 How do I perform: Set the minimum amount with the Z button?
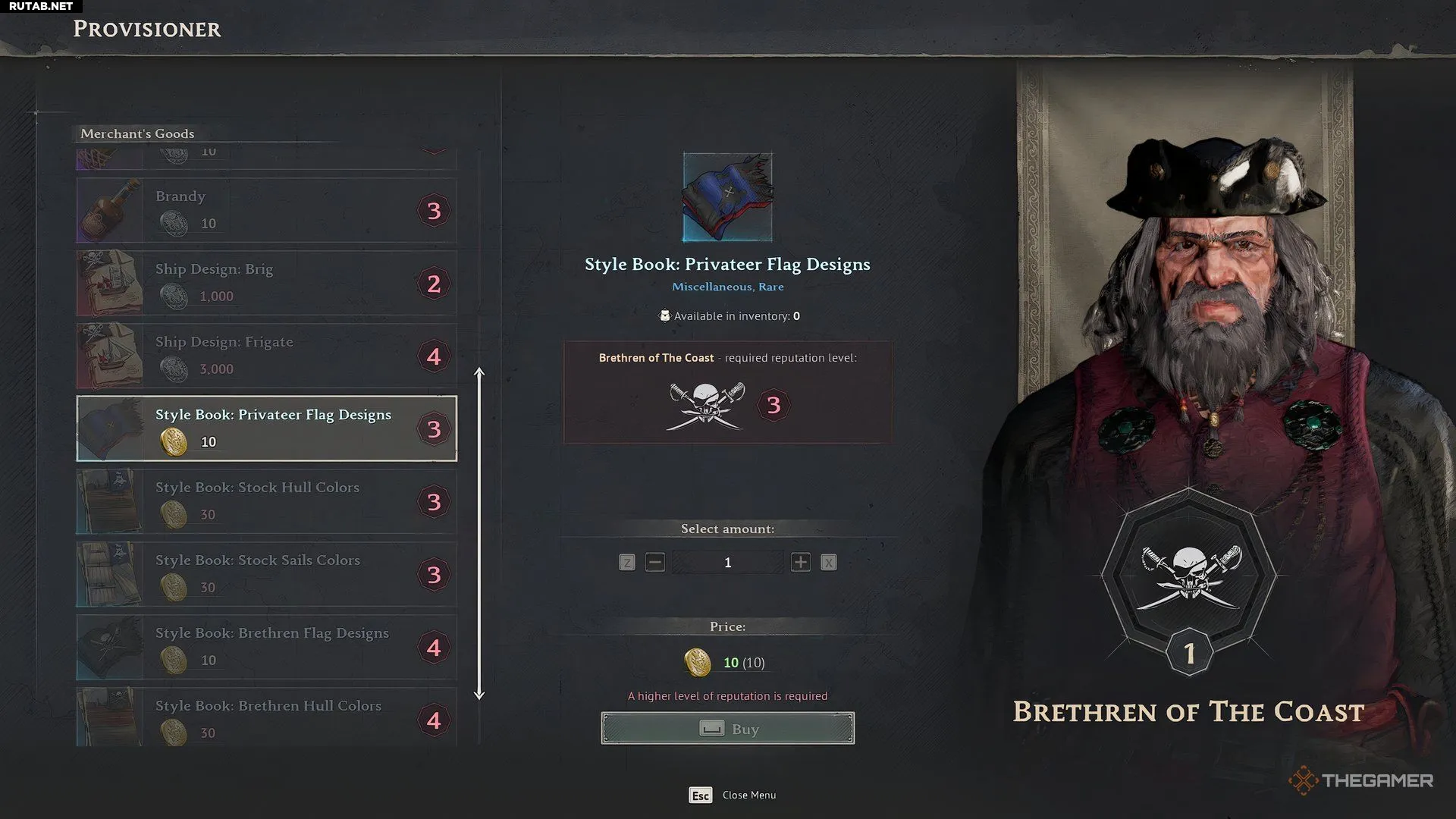pyautogui.click(x=626, y=562)
